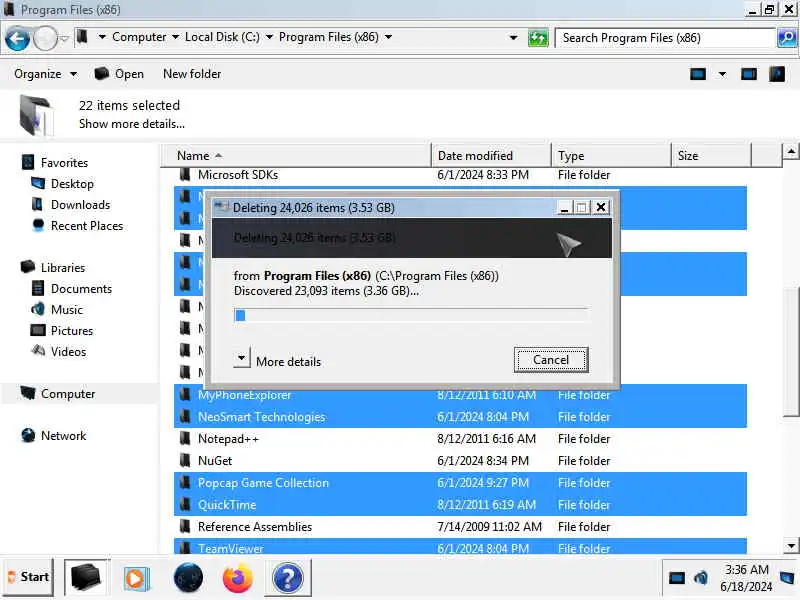Click the Search Program Files (x86) field
800x600 pixels.
click(x=666, y=38)
